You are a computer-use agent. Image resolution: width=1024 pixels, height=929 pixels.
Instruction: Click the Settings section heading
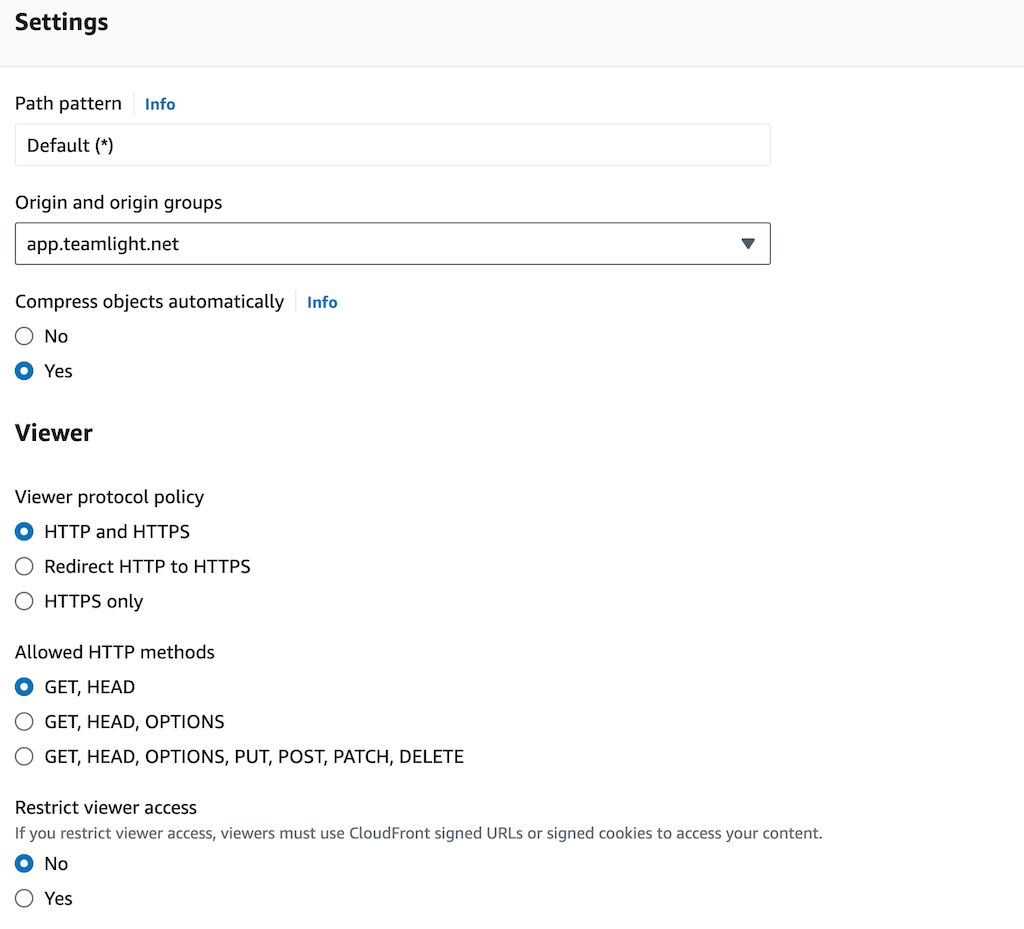tap(61, 22)
